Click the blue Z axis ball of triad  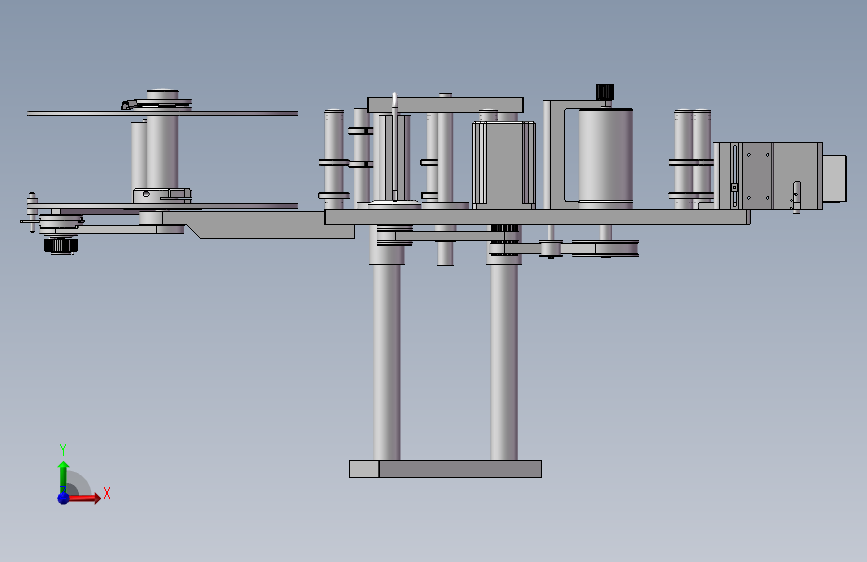tap(63, 498)
